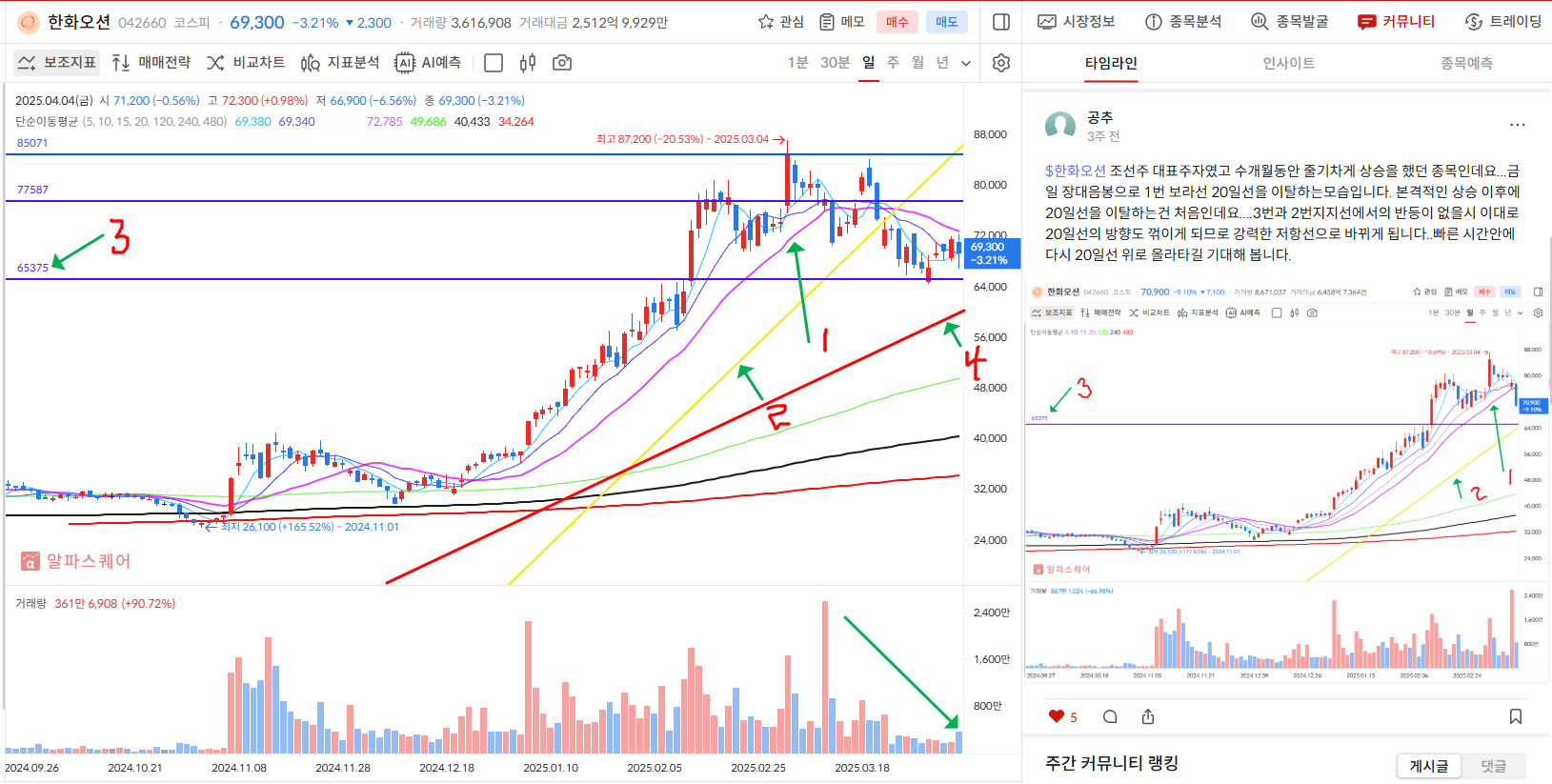Capture chart with camera icon

pyautogui.click(x=562, y=63)
